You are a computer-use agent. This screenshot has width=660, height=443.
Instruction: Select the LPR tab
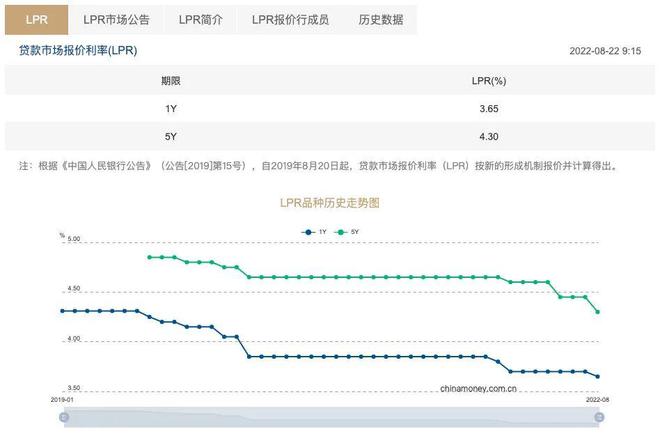point(36,20)
